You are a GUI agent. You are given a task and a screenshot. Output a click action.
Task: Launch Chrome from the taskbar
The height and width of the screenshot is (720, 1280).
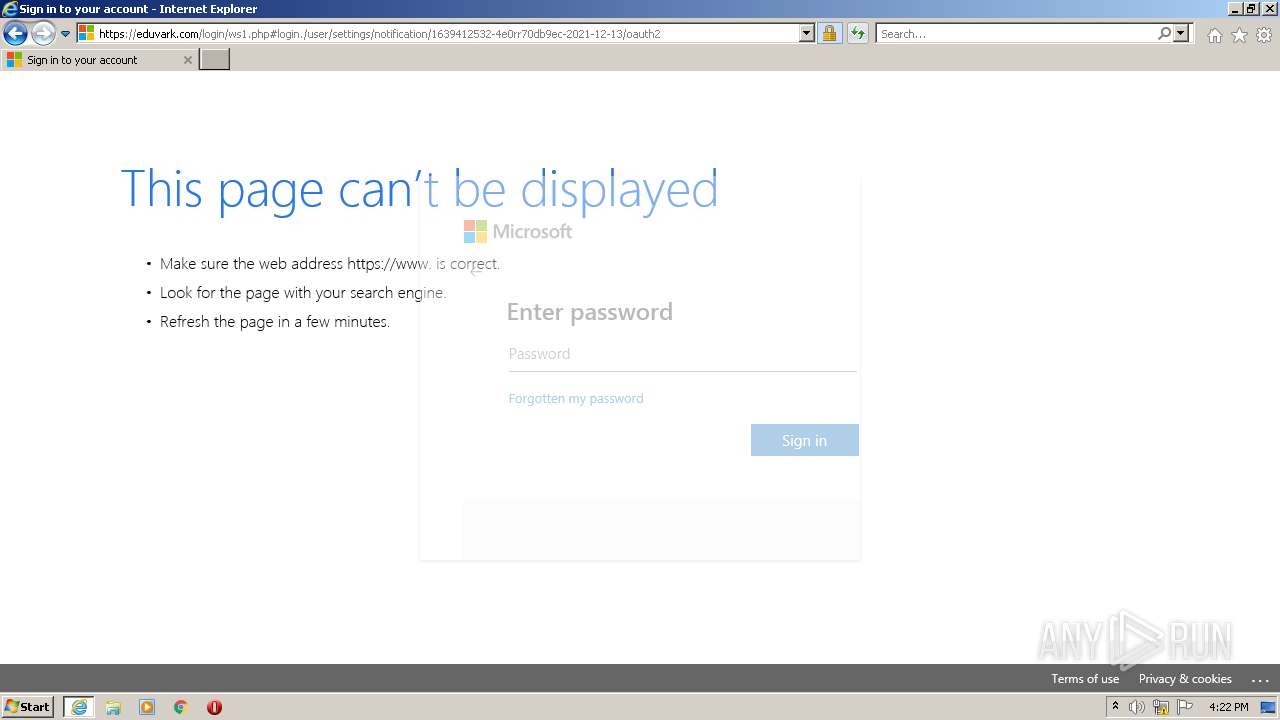(181, 707)
